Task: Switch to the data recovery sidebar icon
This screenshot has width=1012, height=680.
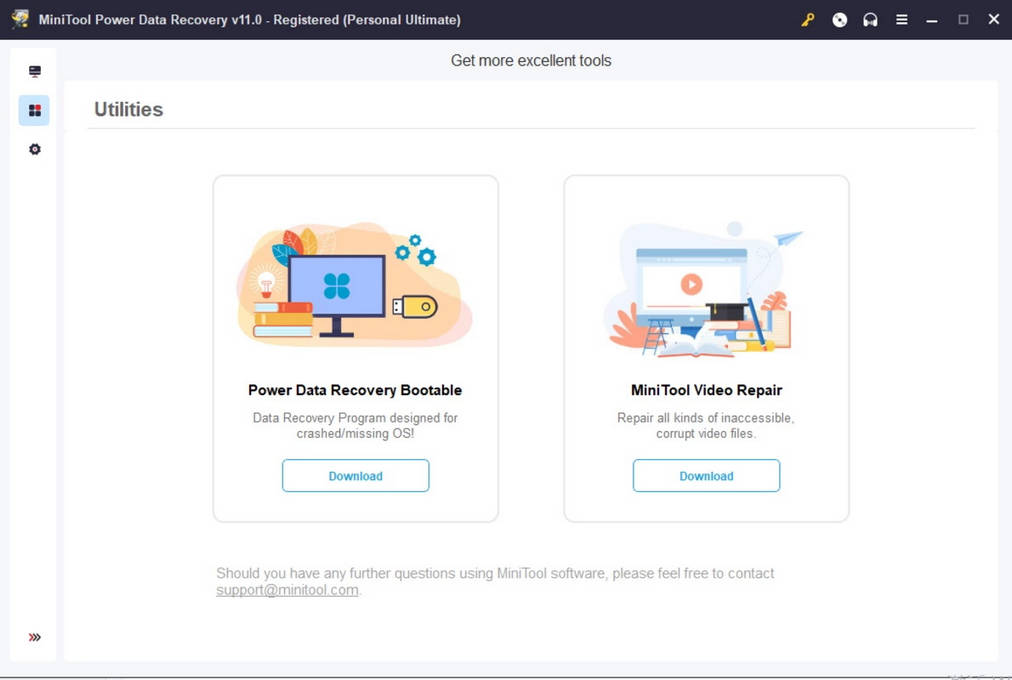Action: click(35, 72)
